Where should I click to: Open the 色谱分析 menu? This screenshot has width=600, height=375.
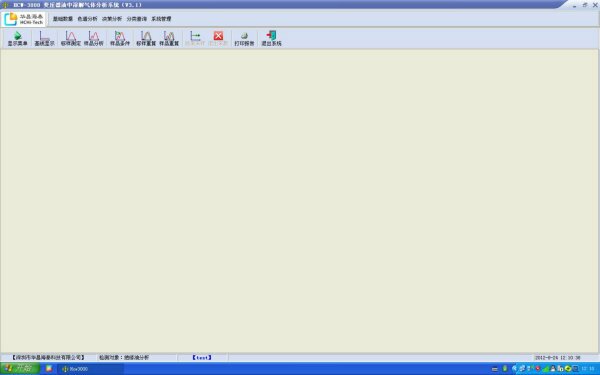[x=87, y=19]
